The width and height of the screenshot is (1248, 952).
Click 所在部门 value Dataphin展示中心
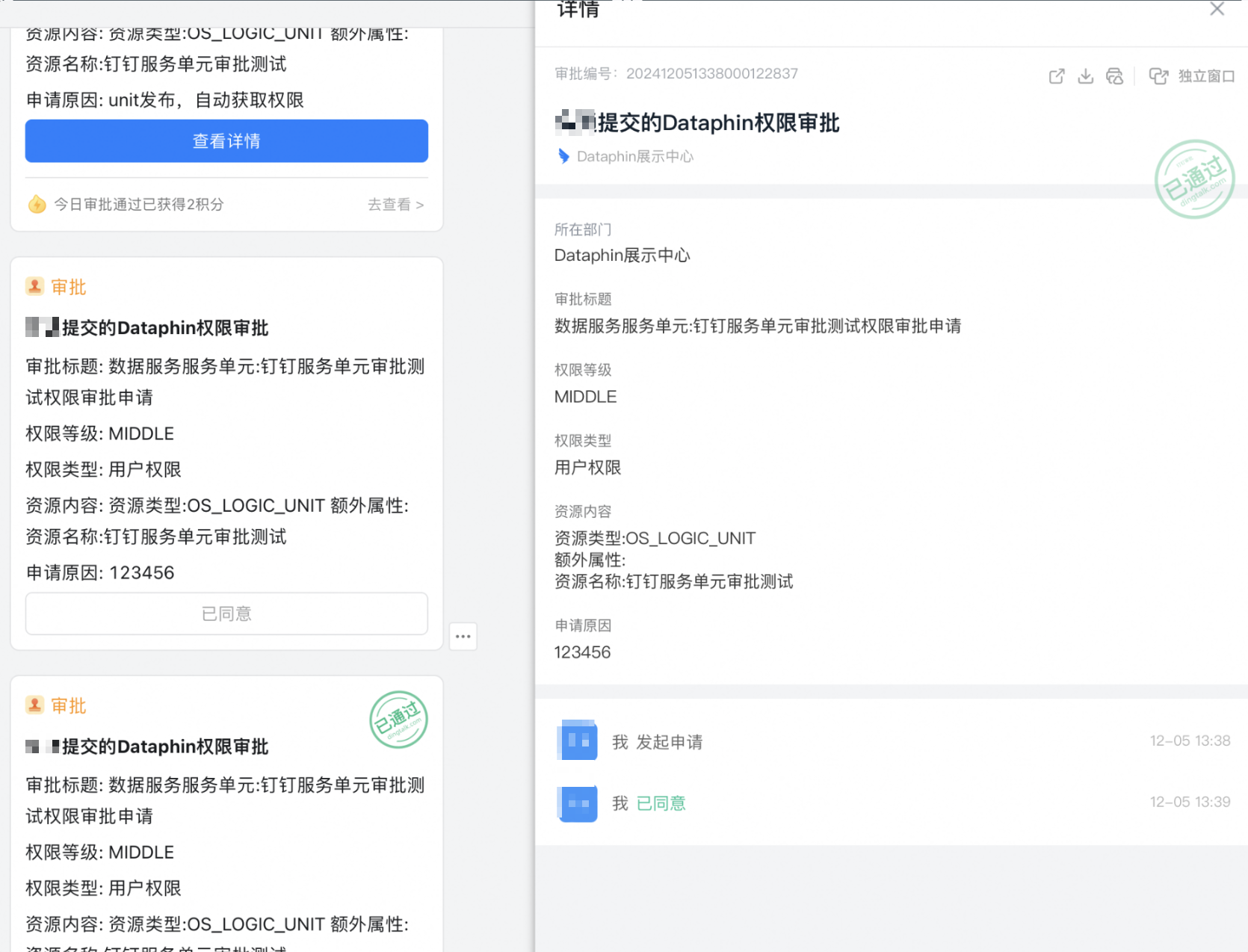pos(623,256)
